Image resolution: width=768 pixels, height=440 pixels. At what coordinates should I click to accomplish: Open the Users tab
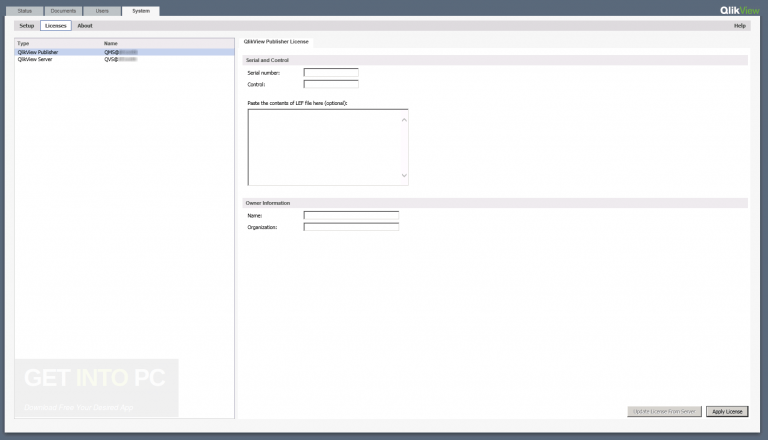(102, 11)
